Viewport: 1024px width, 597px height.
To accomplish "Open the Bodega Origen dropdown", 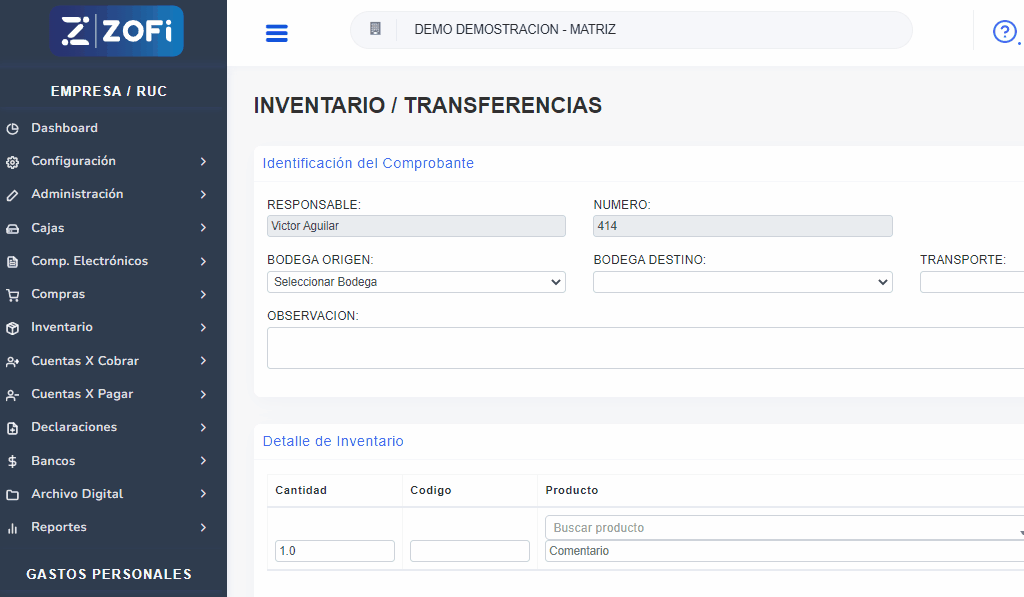I will coord(416,282).
